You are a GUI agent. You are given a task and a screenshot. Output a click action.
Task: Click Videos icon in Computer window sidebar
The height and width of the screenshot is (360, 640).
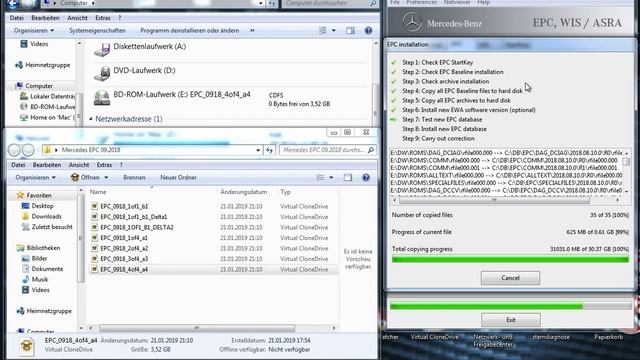[24, 44]
